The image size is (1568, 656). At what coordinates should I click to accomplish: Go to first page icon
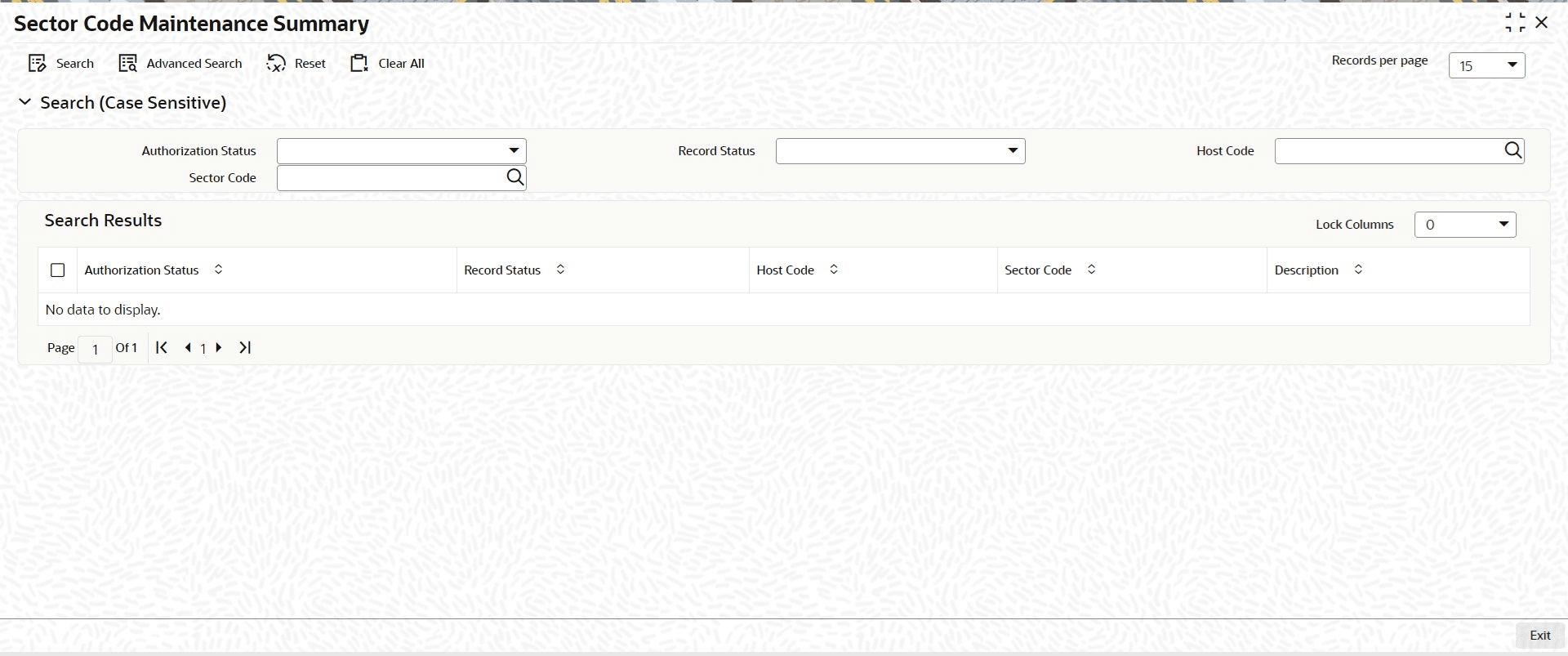[162, 347]
